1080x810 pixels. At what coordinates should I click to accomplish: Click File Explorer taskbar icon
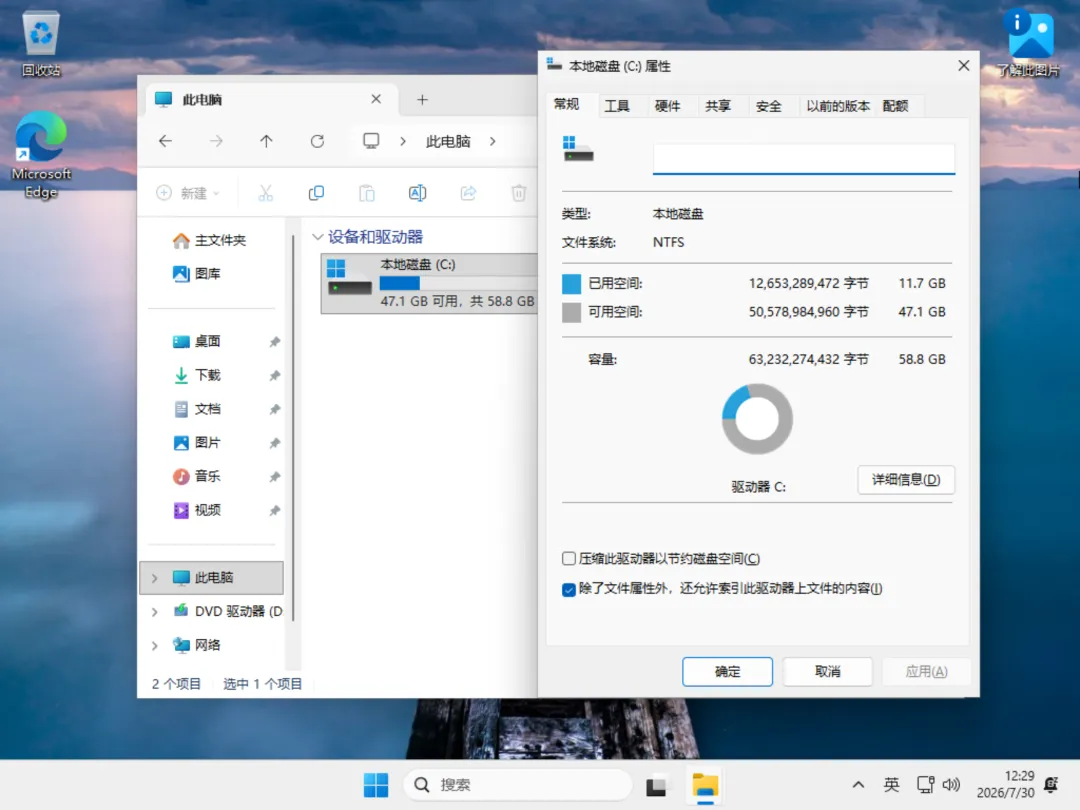(x=705, y=785)
